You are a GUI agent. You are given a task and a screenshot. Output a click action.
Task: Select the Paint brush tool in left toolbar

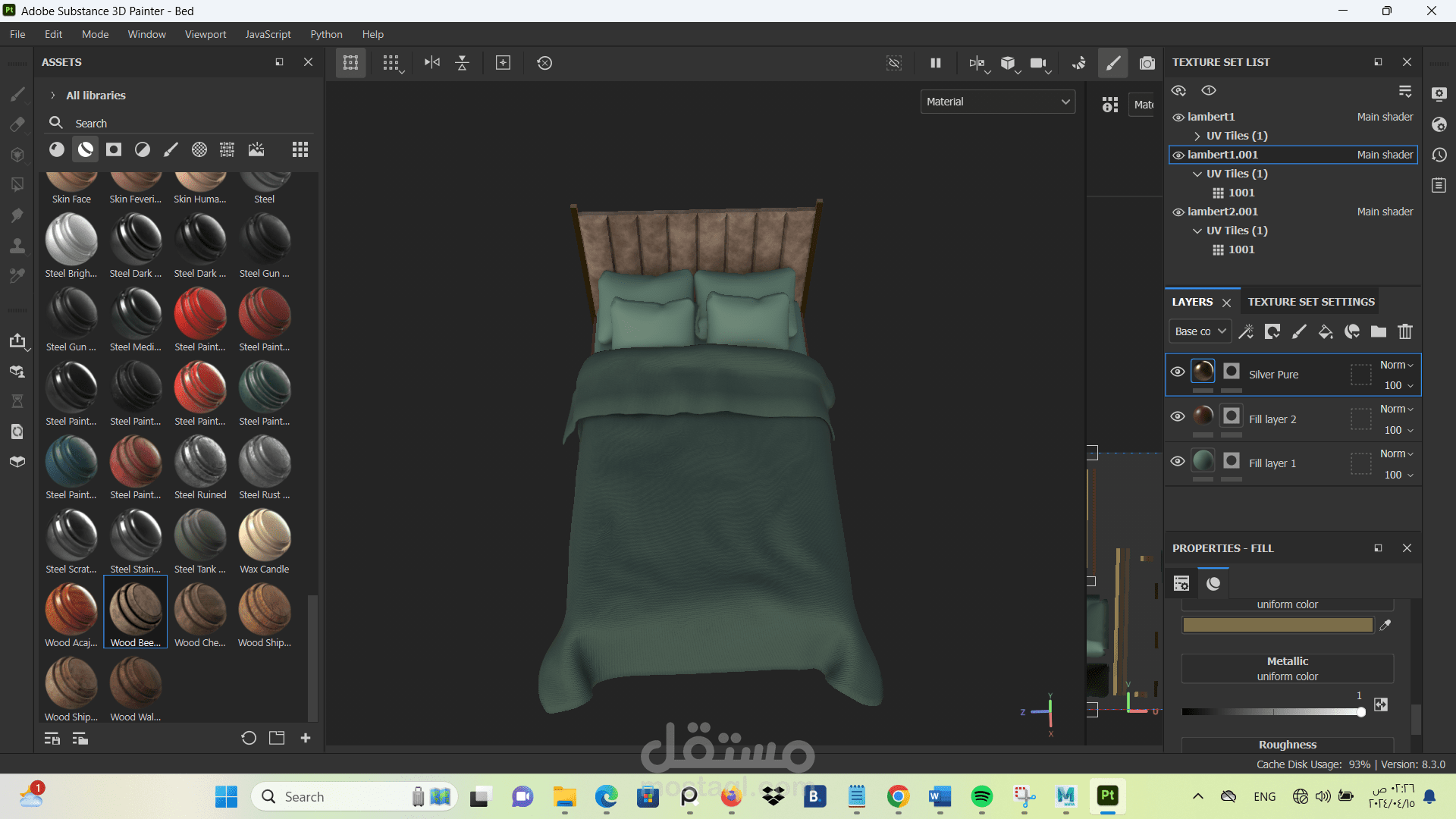(17, 94)
